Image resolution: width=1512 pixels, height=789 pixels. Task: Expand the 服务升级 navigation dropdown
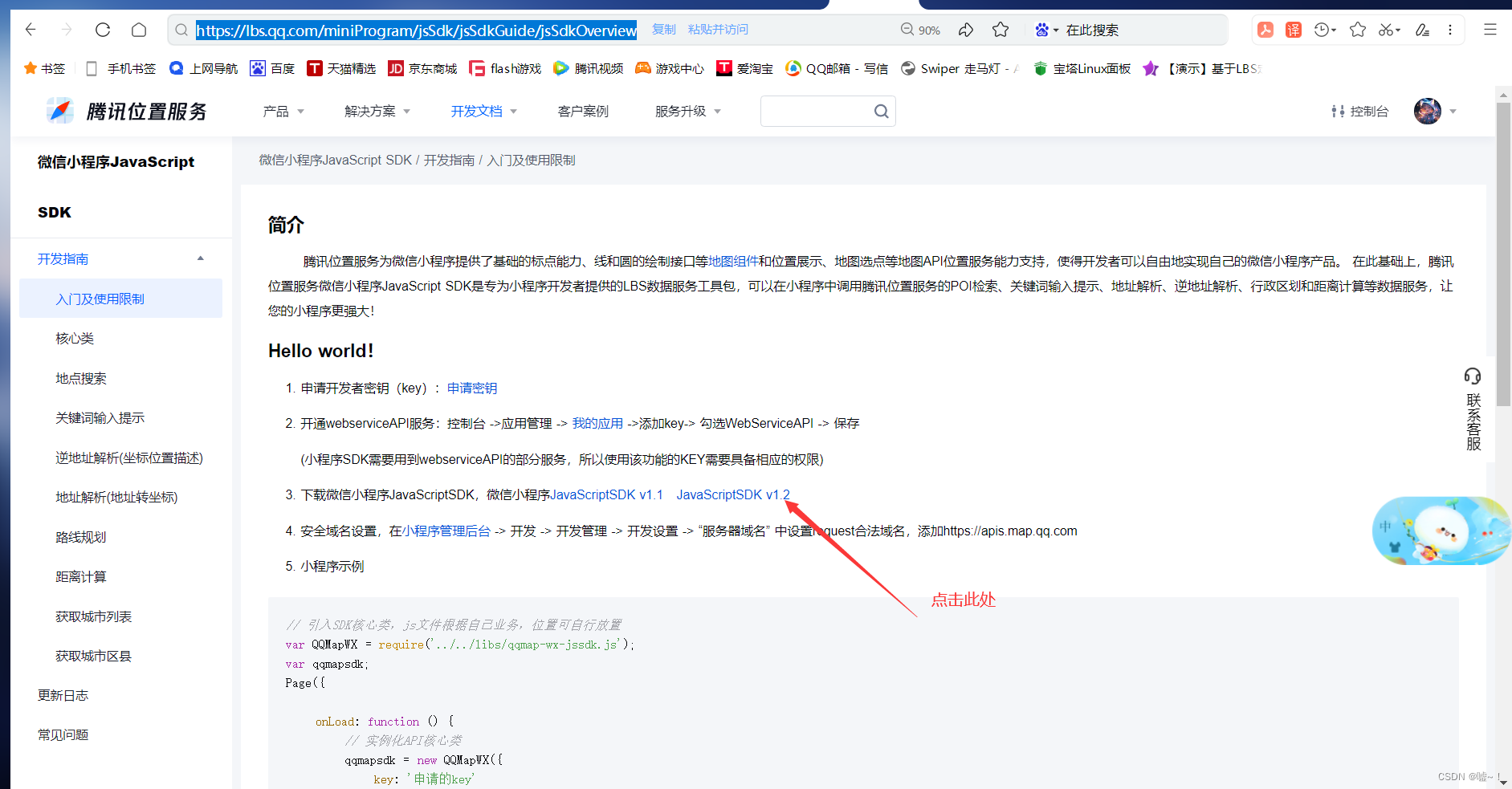coord(688,111)
